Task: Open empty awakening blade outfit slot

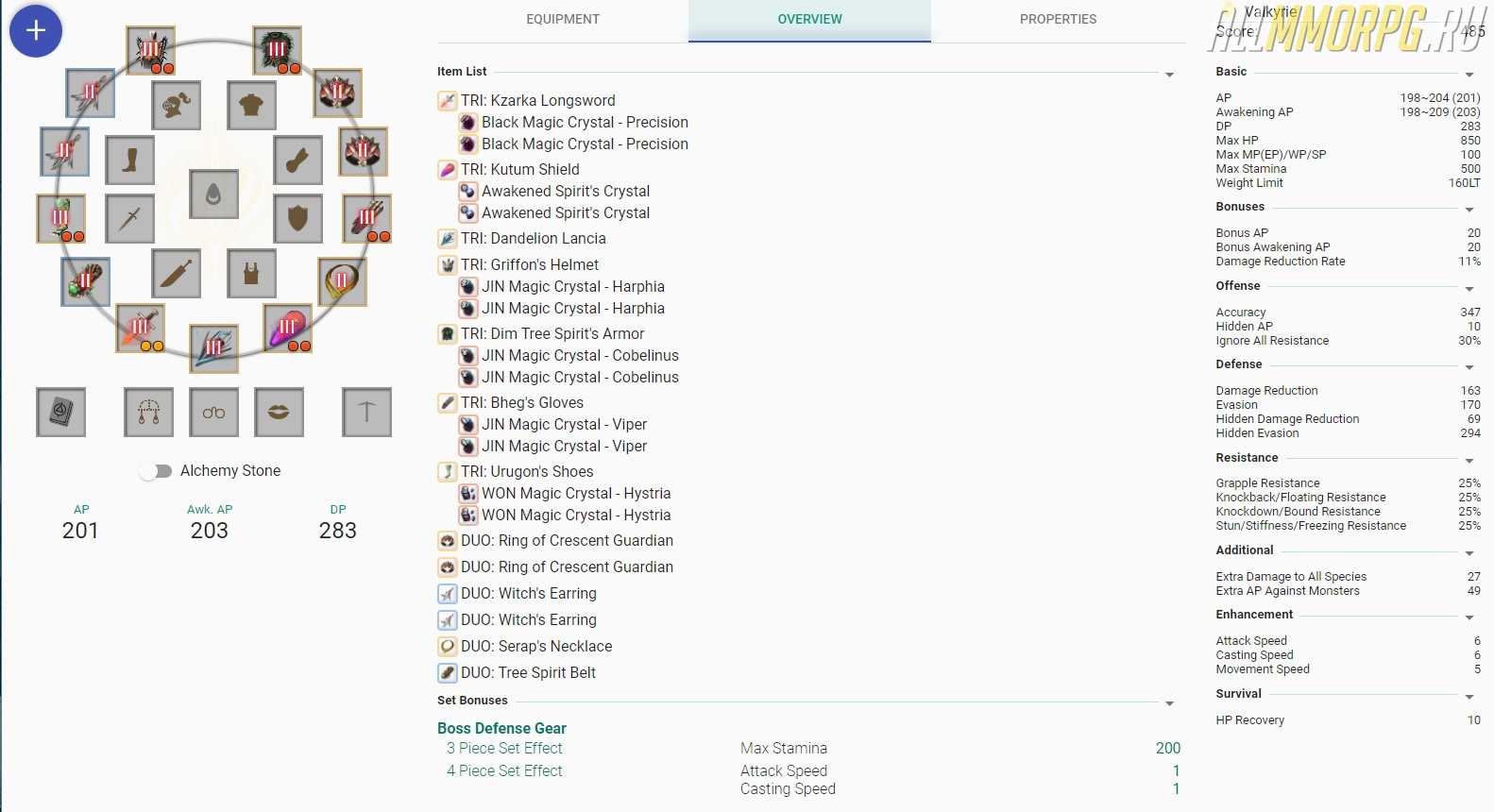Action: 176,274
